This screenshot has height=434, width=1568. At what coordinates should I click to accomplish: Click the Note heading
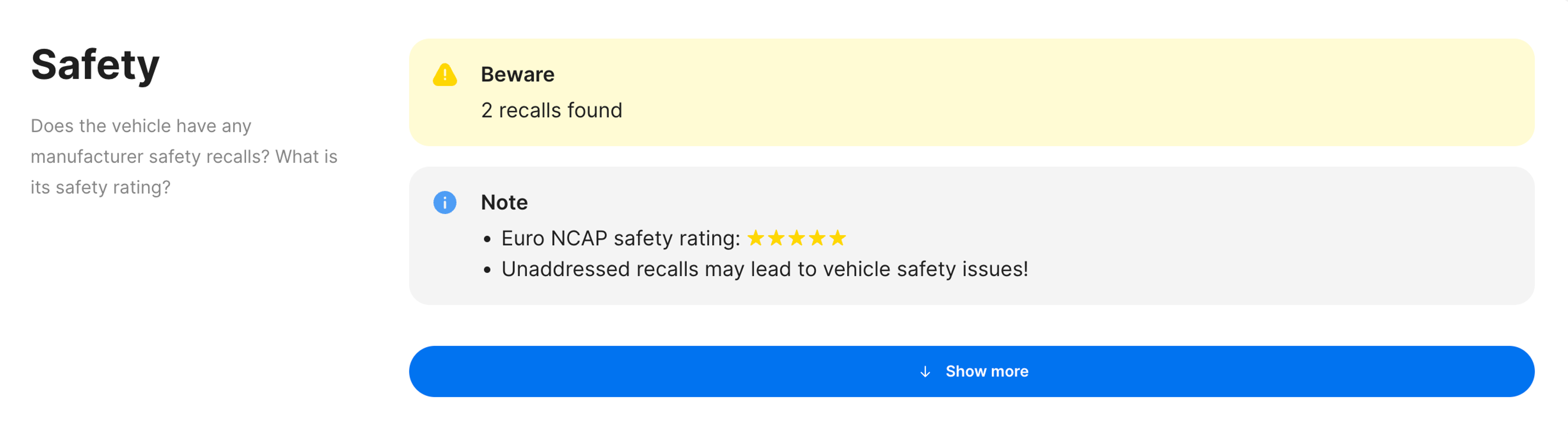[504, 202]
